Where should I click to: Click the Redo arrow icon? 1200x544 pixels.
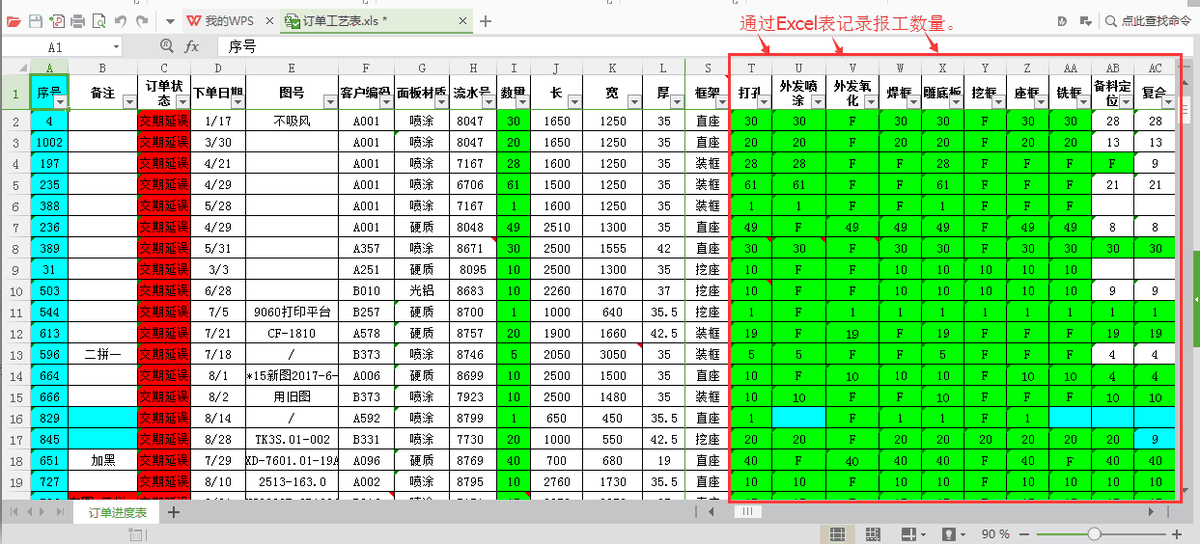point(142,21)
